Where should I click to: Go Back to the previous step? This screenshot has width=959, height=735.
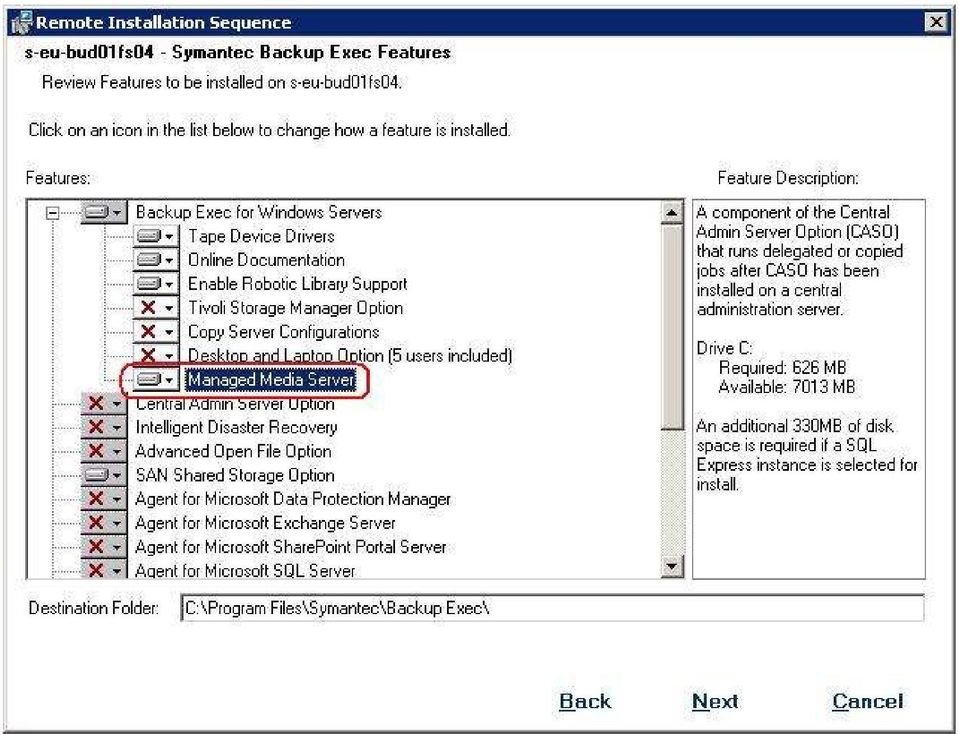[585, 701]
